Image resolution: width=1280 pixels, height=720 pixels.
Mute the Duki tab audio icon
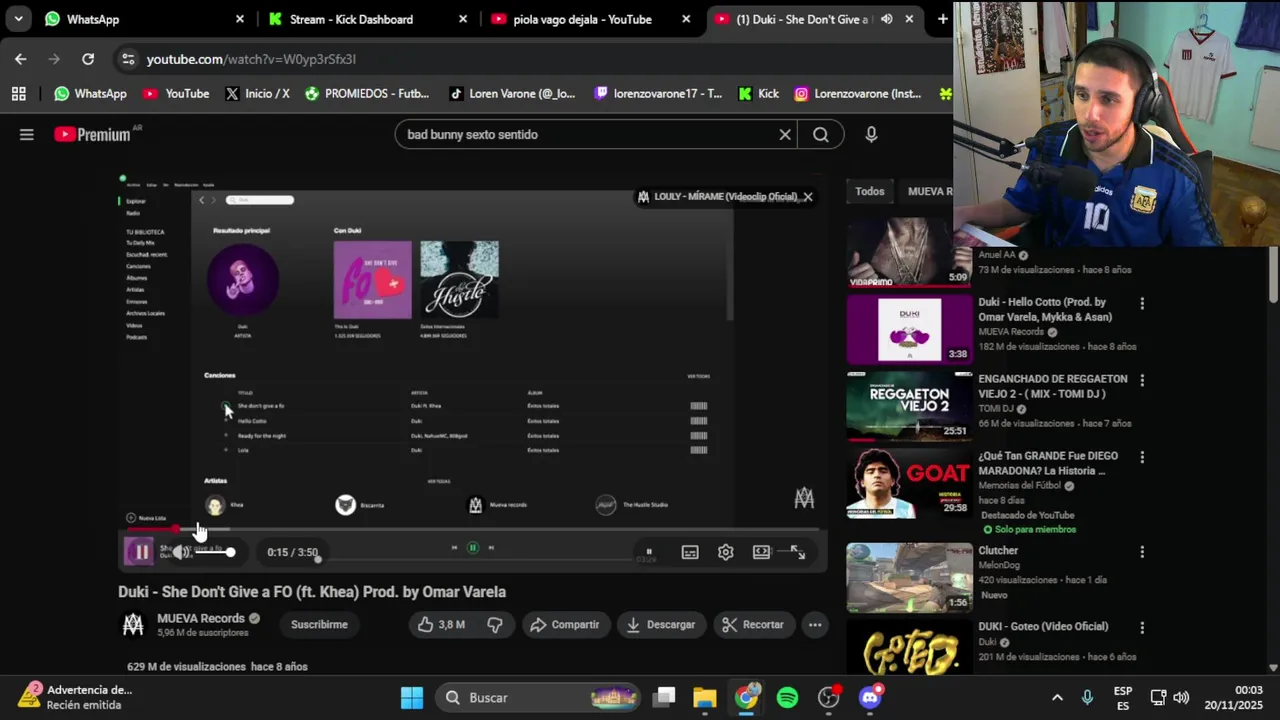[x=886, y=19]
